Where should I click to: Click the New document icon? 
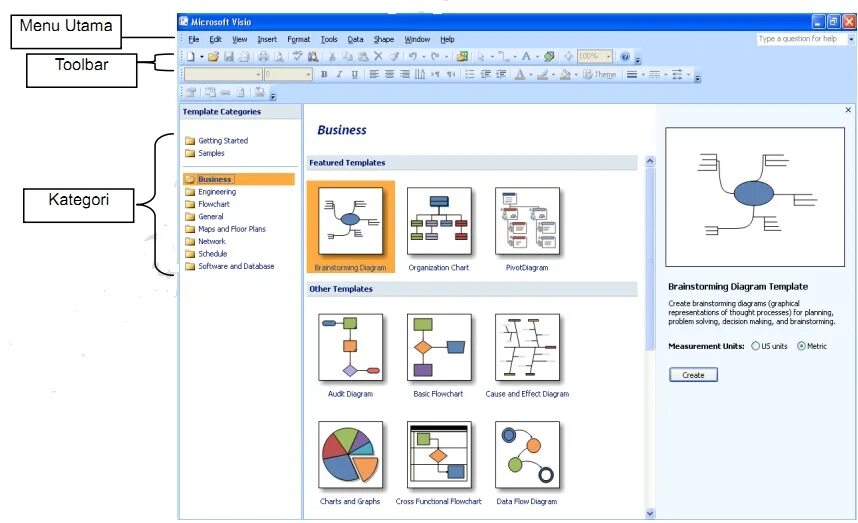tap(190, 56)
